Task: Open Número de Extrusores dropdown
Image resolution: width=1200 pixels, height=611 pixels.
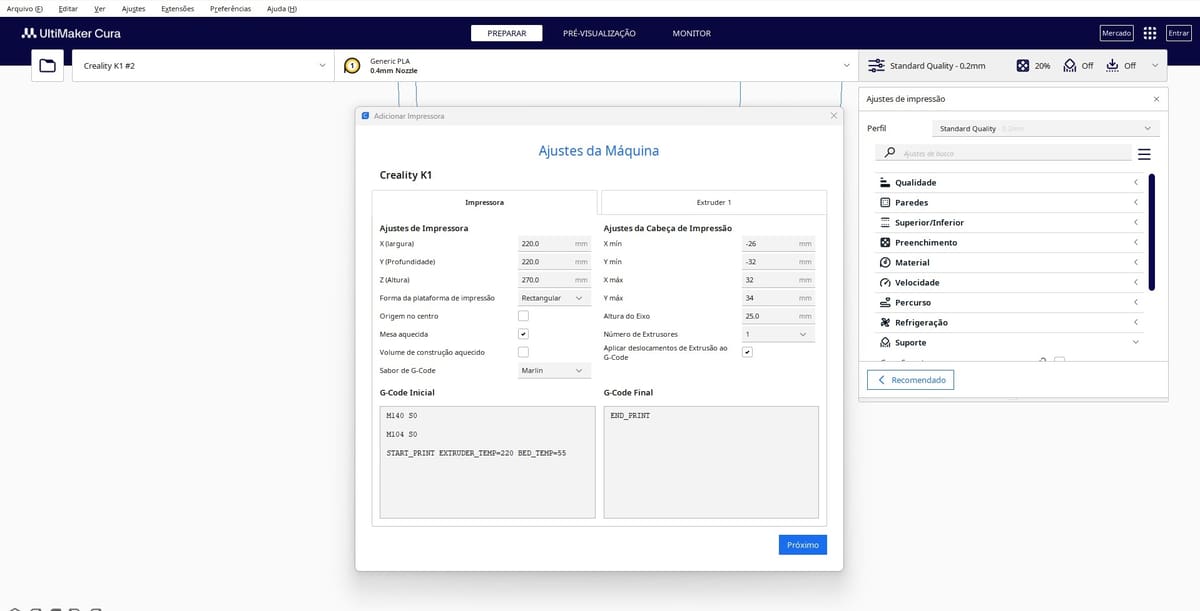Action: coord(778,334)
